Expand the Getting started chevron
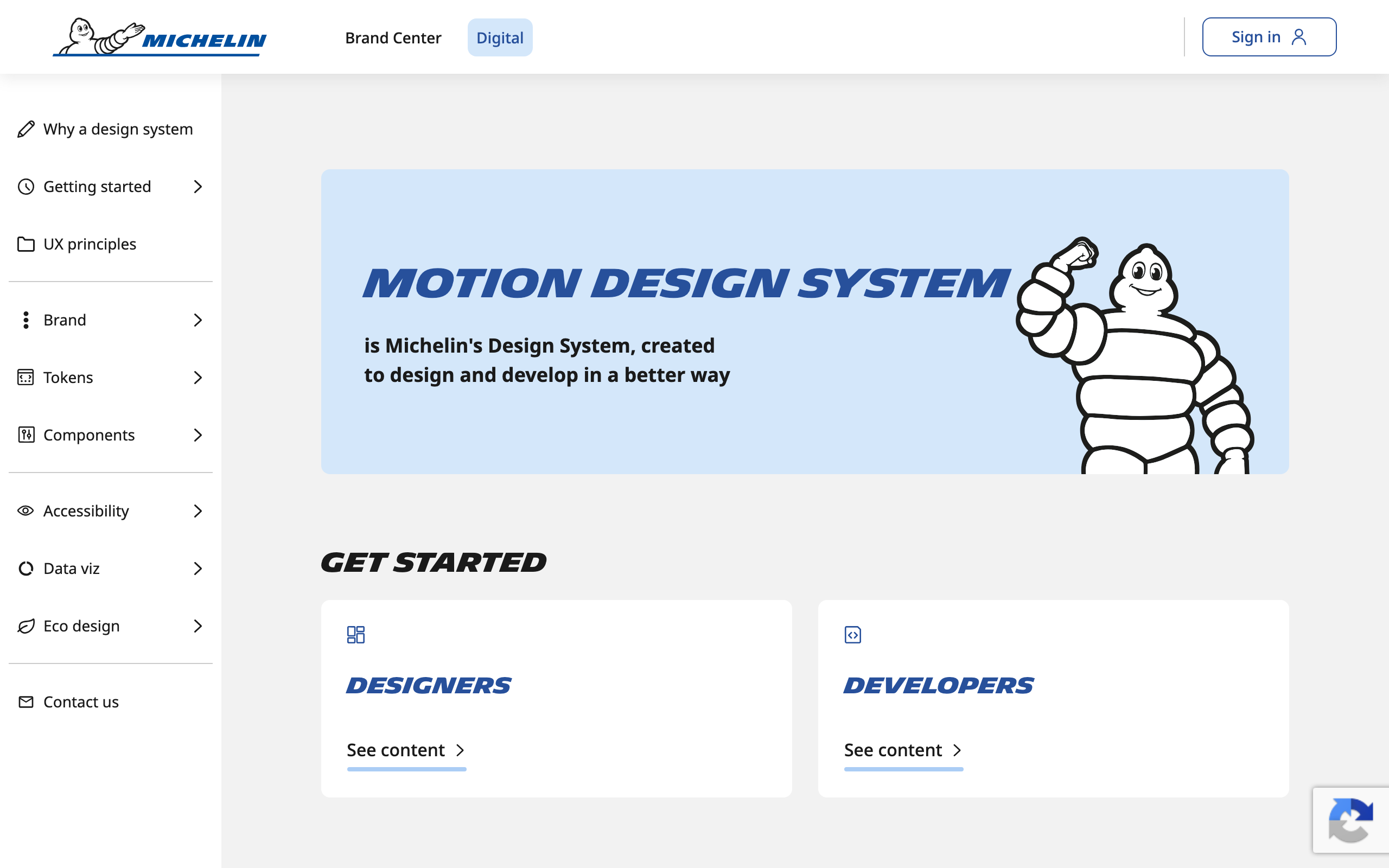 coord(198,187)
